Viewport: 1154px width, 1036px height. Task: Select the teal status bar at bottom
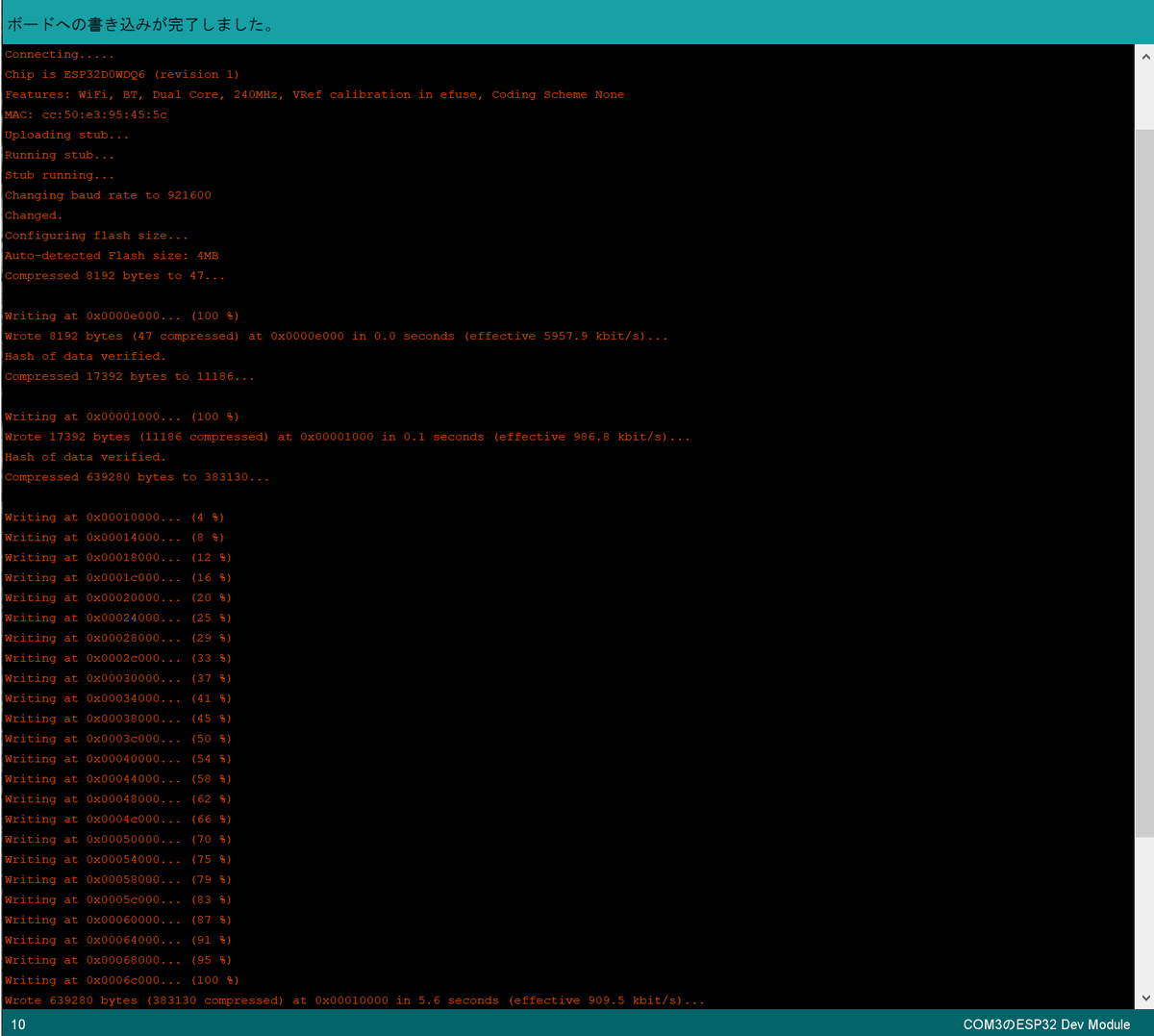click(577, 1024)
